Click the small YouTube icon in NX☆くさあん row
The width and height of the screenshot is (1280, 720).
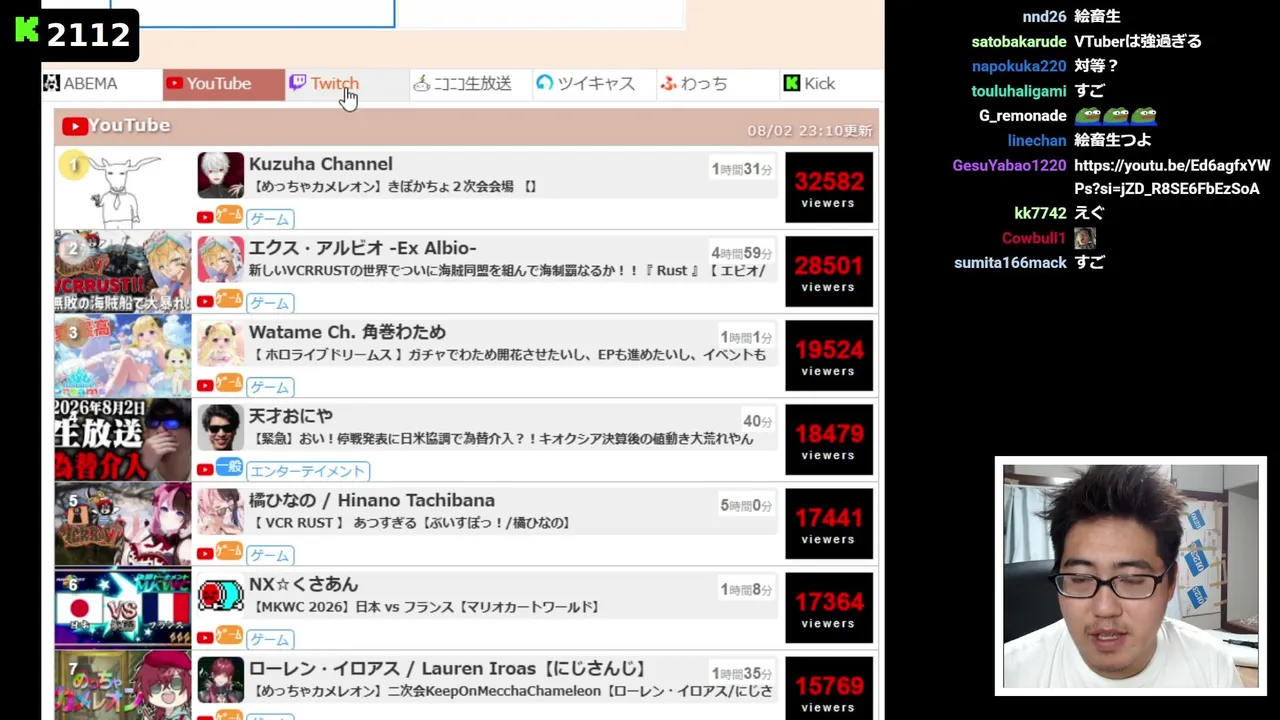[205, 637]
